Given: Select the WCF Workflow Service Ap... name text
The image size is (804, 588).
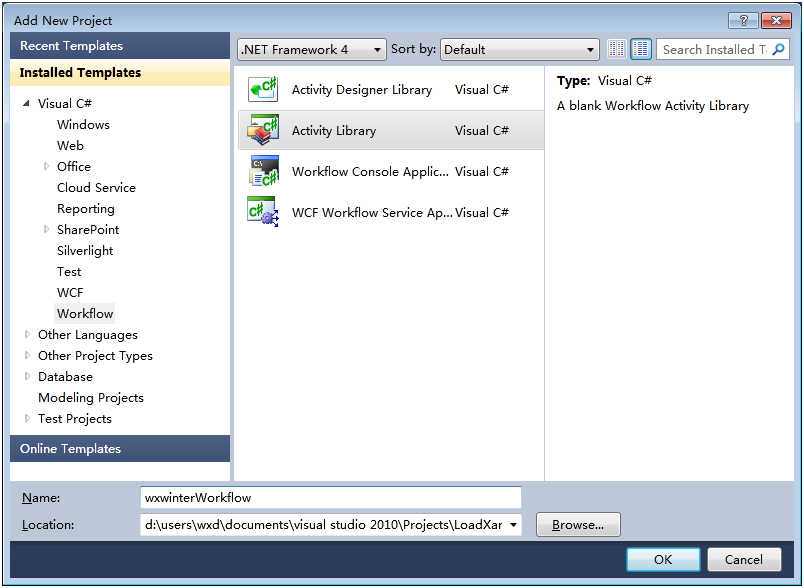Looking at the screenshot, I should 372,213.
